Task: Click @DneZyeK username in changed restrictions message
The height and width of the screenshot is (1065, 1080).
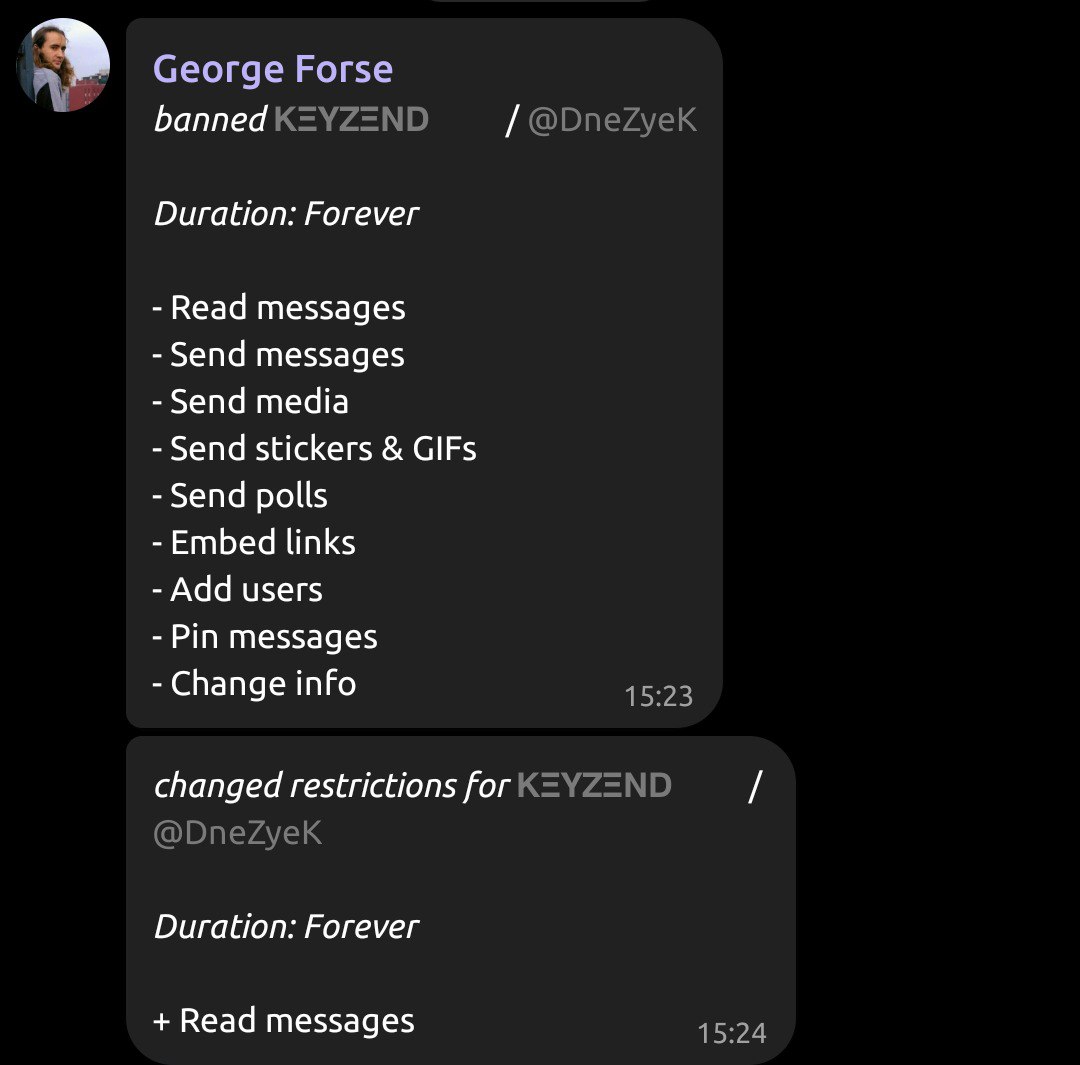Action: coord(238,832)
